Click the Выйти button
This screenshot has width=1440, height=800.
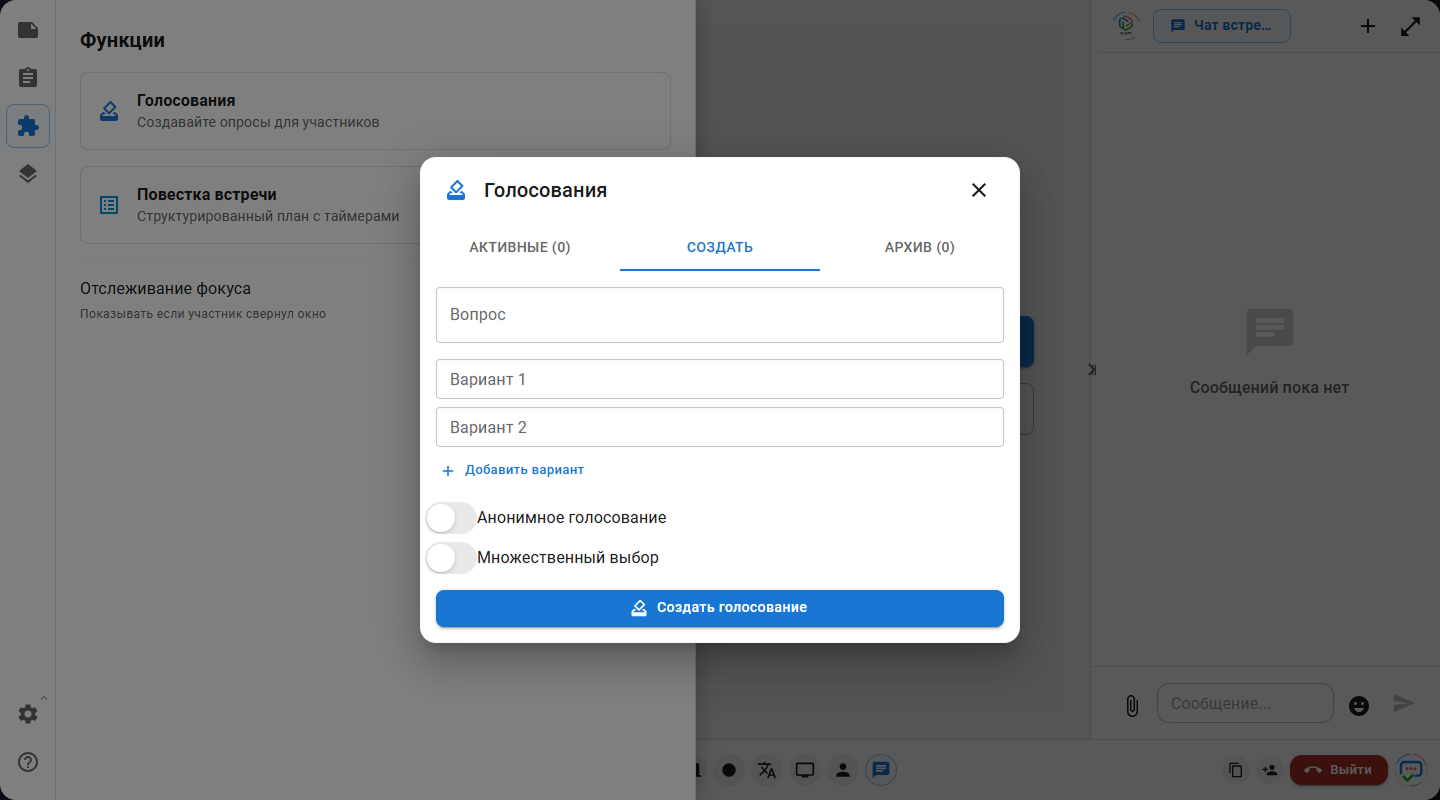[x=1339, y=770]
